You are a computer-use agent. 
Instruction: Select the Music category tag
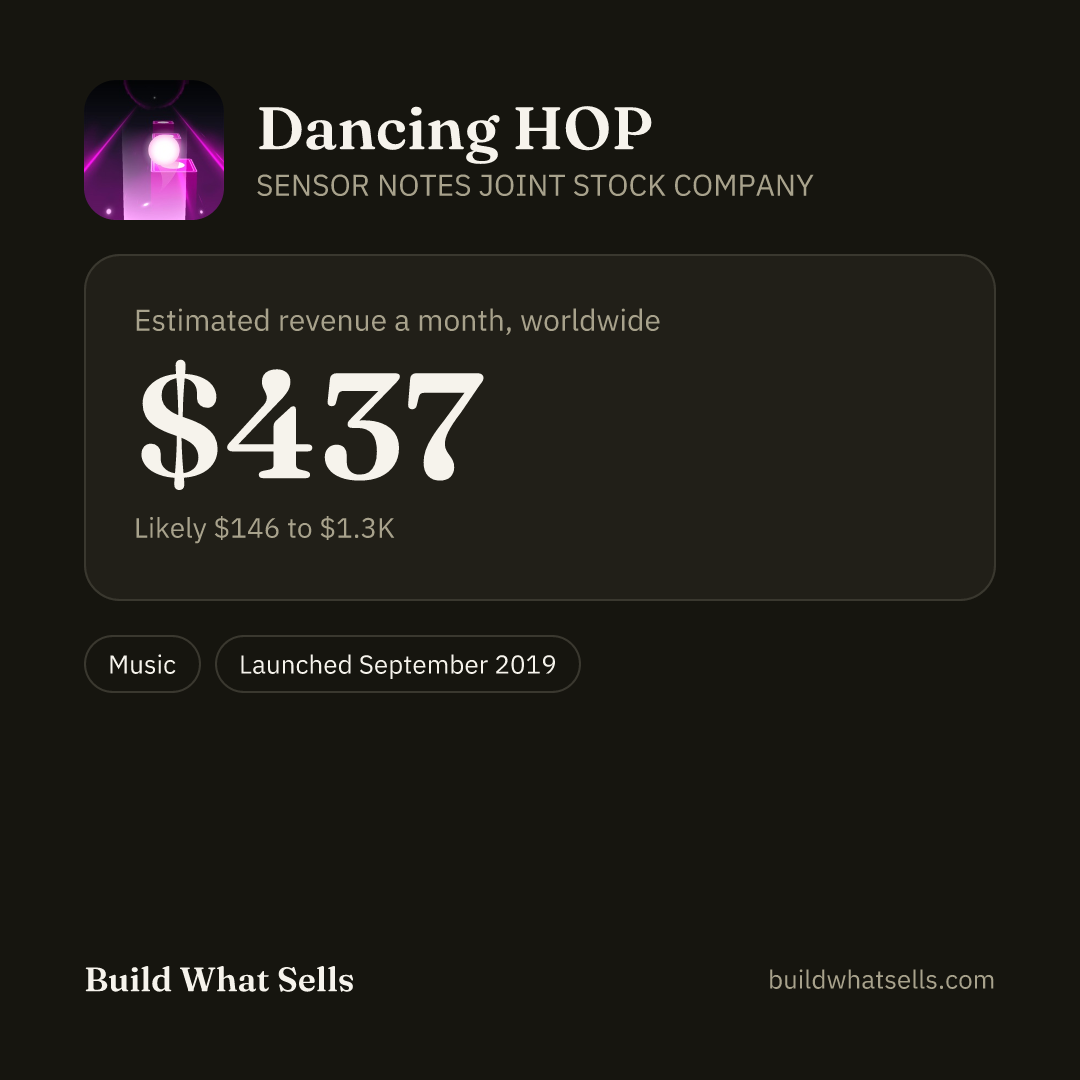coord(143,664)
